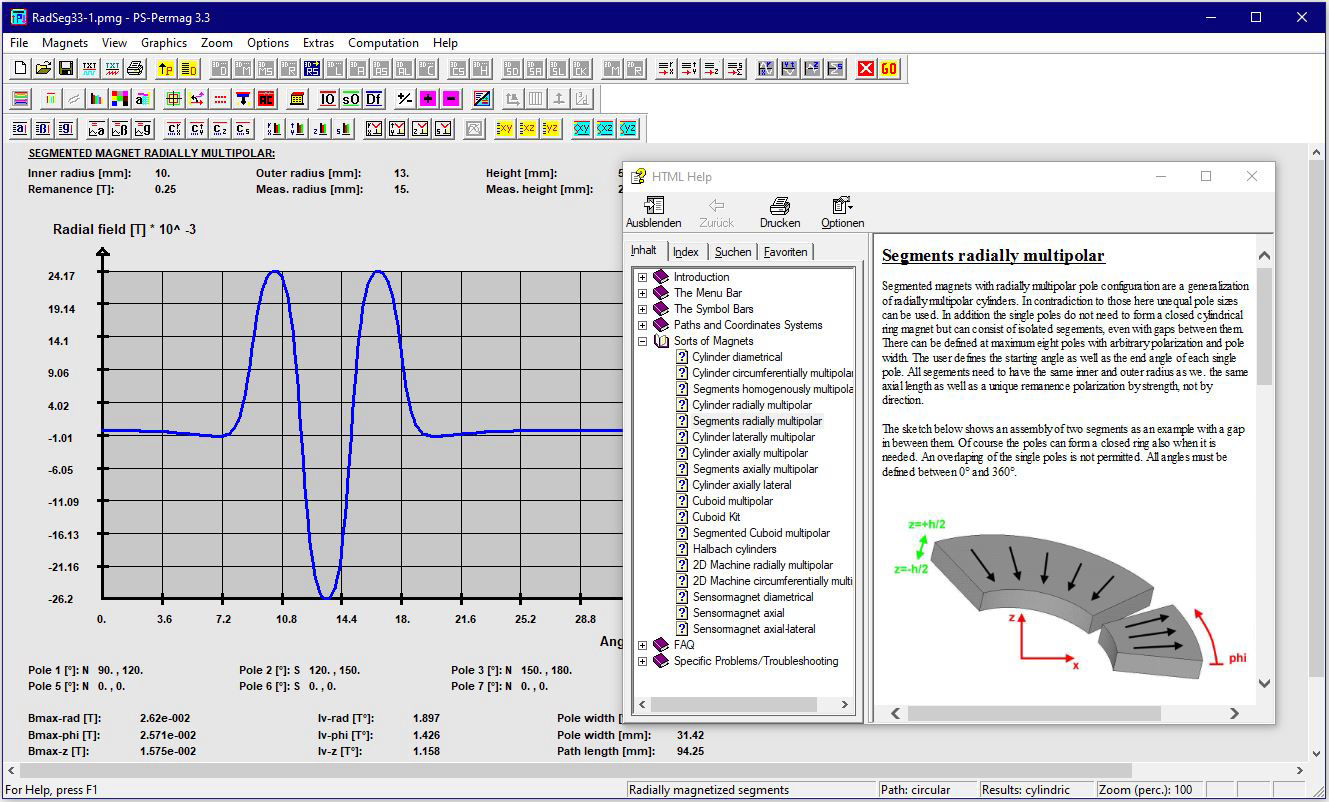This screenshot has height=802, width=1329.
Task: Expand the Introduction help topic
Action: coord(642,277)
